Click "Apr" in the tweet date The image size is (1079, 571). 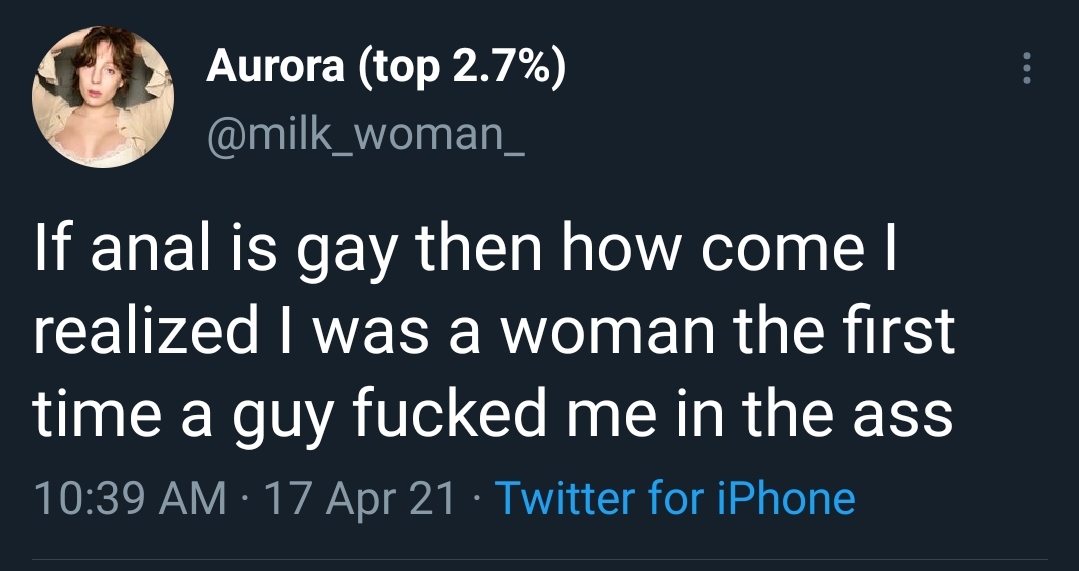coord(363,497)
